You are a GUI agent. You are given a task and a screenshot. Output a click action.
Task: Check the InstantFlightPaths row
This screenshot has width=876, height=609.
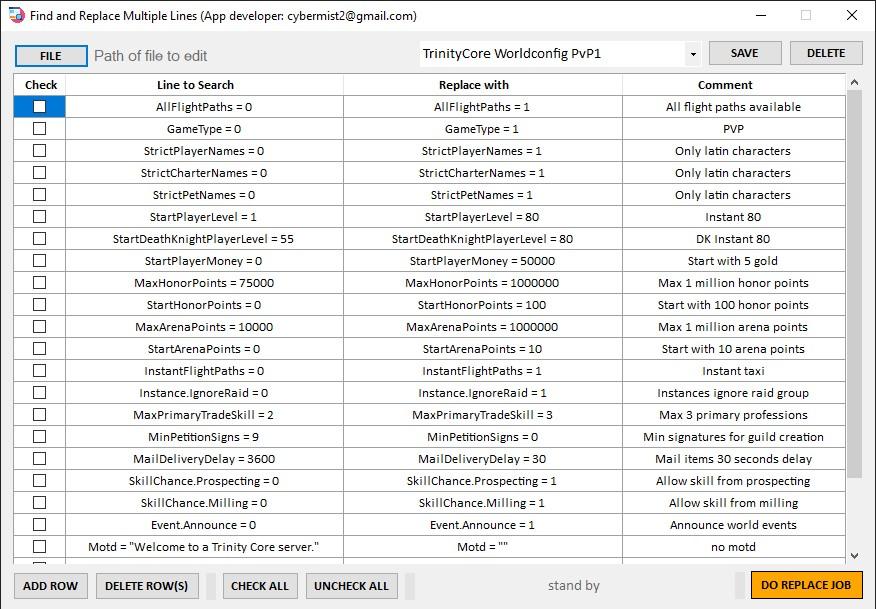pos(38,371)
